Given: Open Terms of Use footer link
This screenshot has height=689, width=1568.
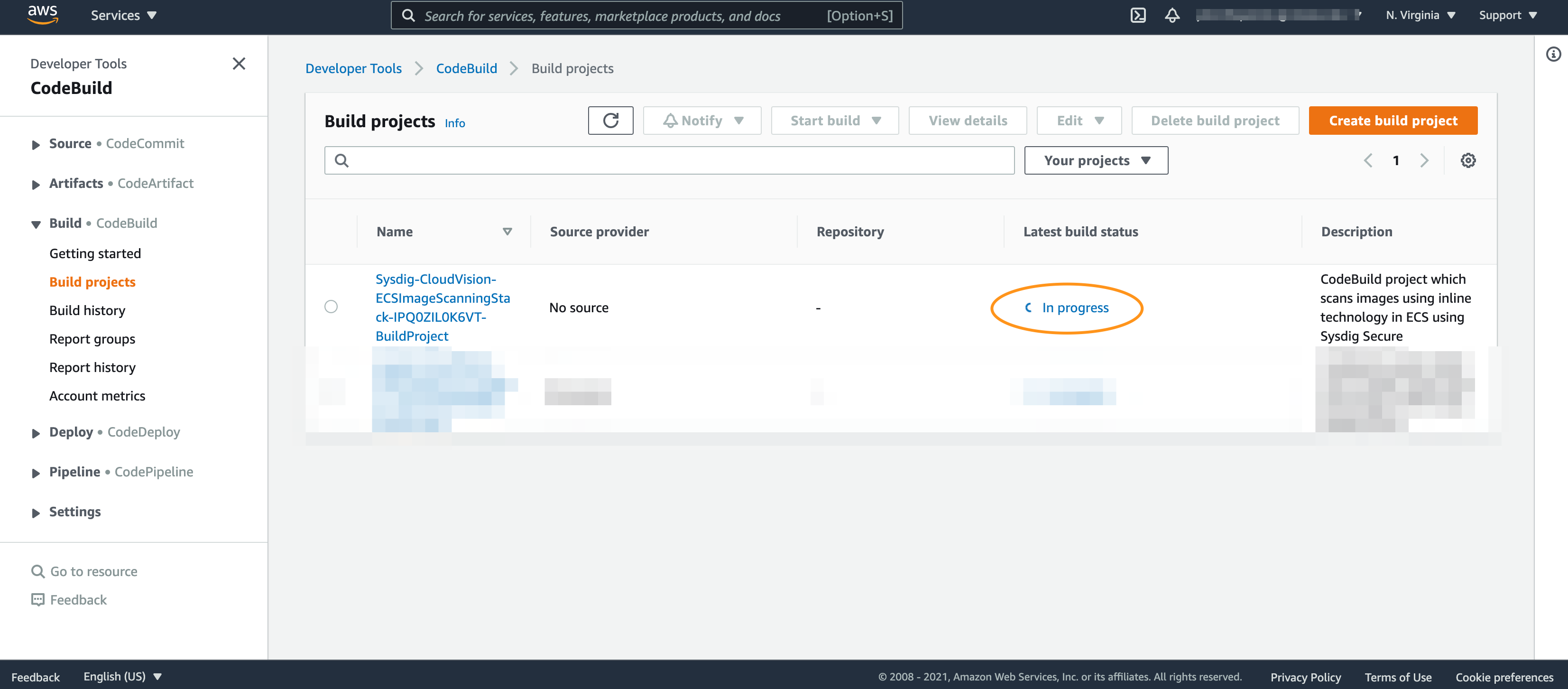Looking at the screenshot, I should click(1398, 677).
